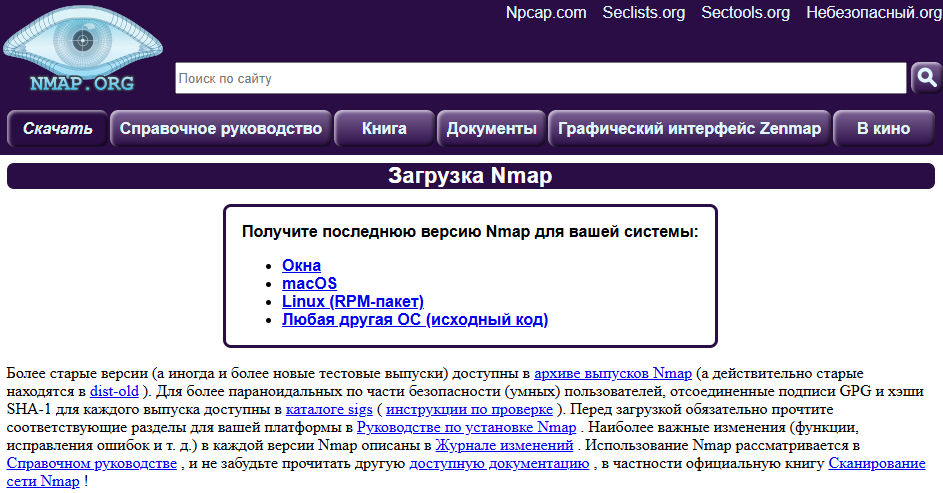Click the Nmap.org eye logo
Screen dimensions: 943x493
click(82, 49)
